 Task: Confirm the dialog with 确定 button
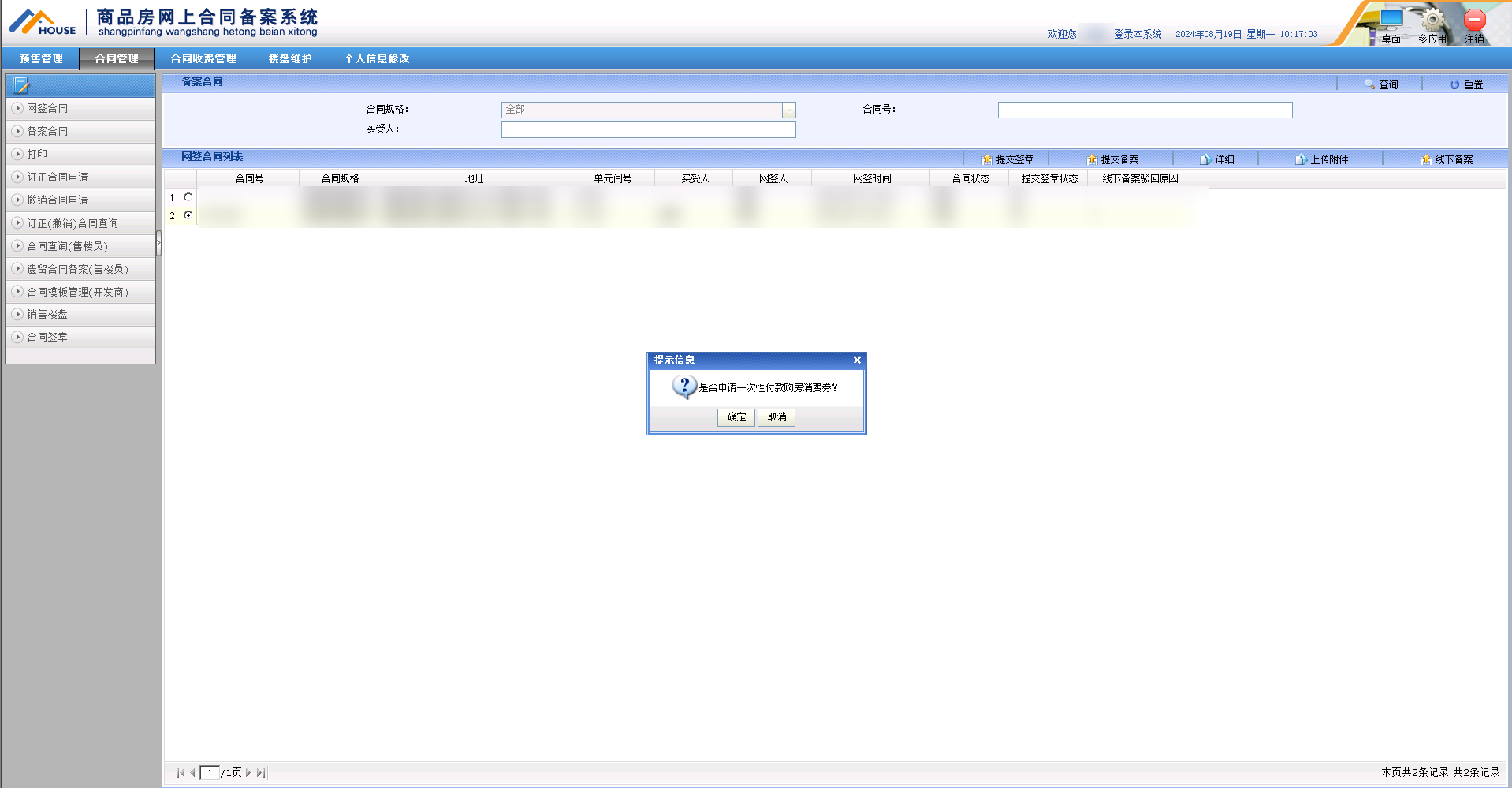(736, 417)
